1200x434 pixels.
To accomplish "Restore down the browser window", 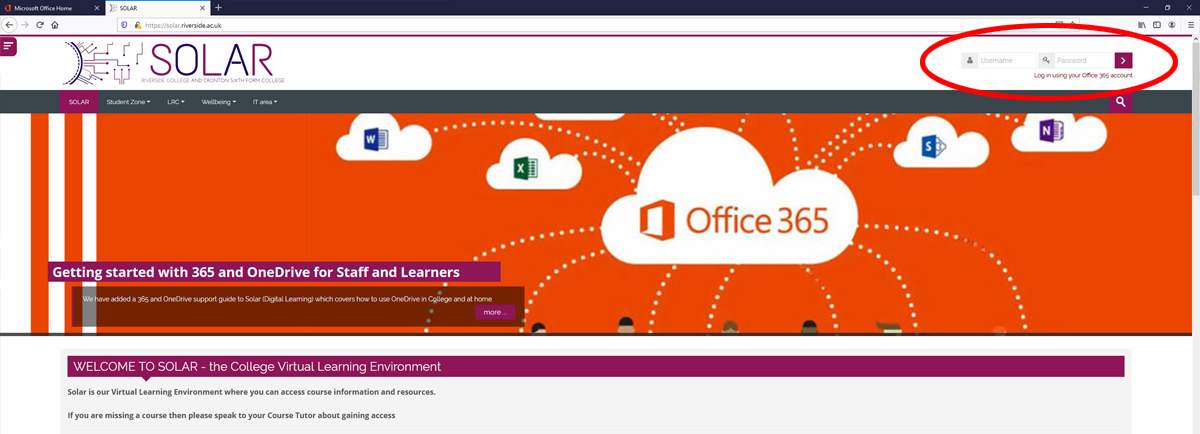I will tap(1167, 7).
